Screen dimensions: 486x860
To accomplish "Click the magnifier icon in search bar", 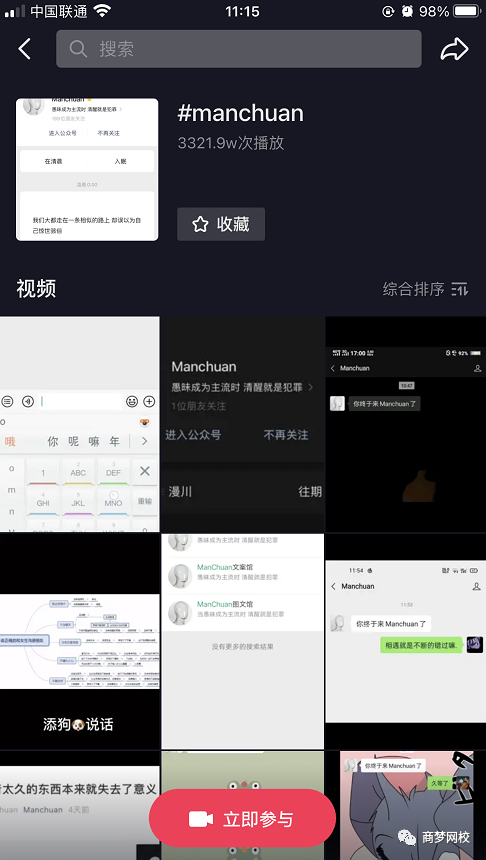I will click(x=78, y=49).
